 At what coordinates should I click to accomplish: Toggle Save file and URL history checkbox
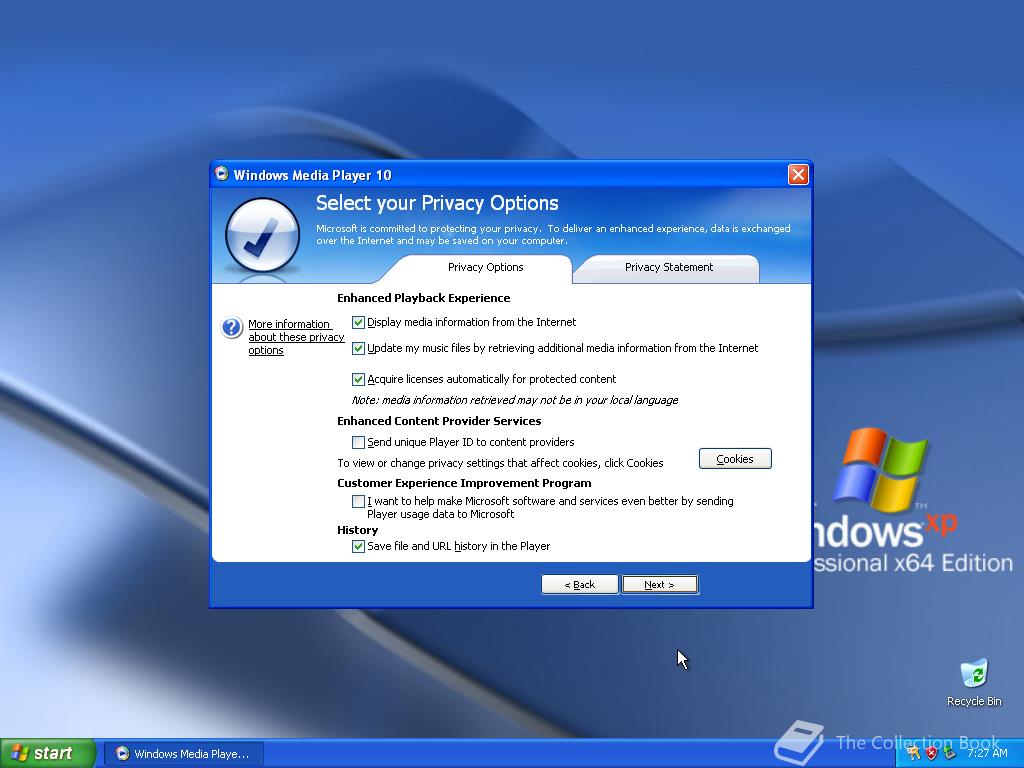click(x=358, y=546)
